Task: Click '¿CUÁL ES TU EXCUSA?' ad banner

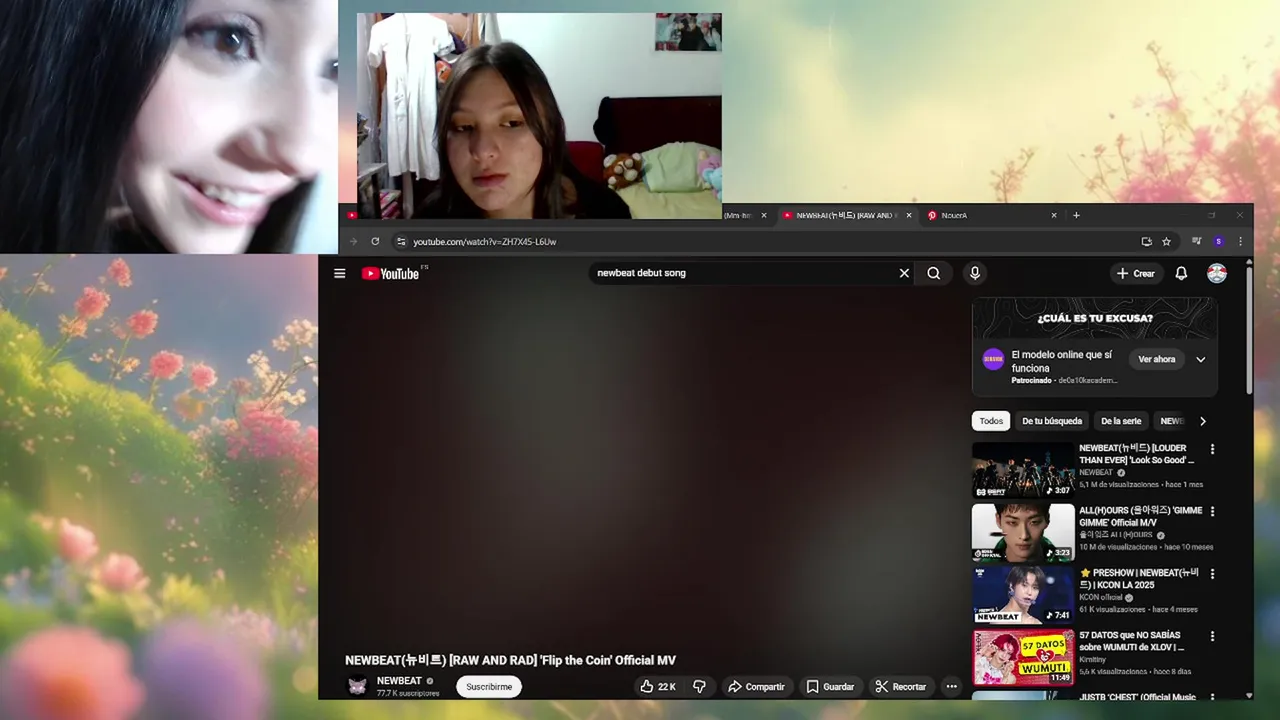Action: [1094, 318]
